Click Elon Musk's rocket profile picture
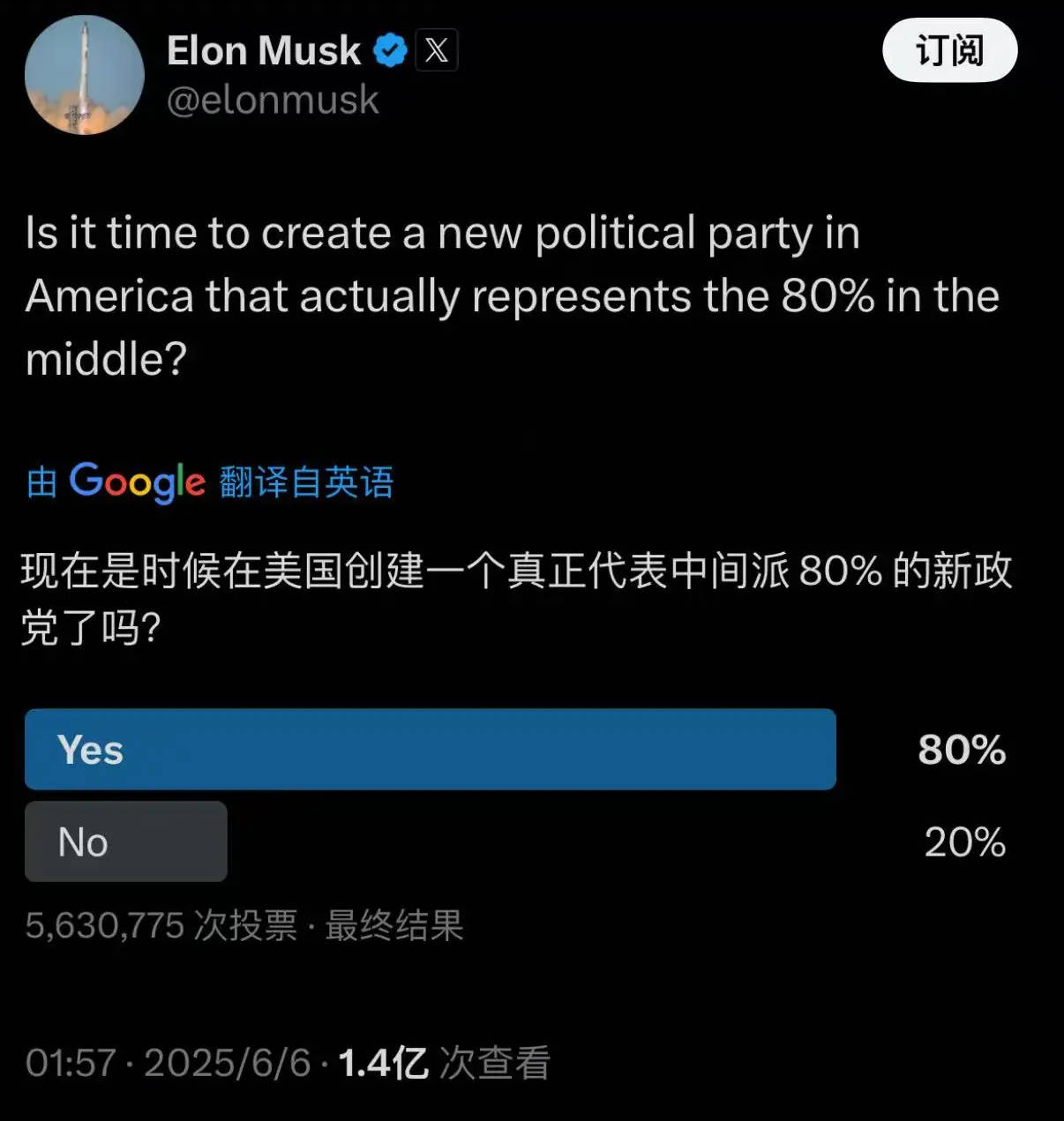 (85, 75)
